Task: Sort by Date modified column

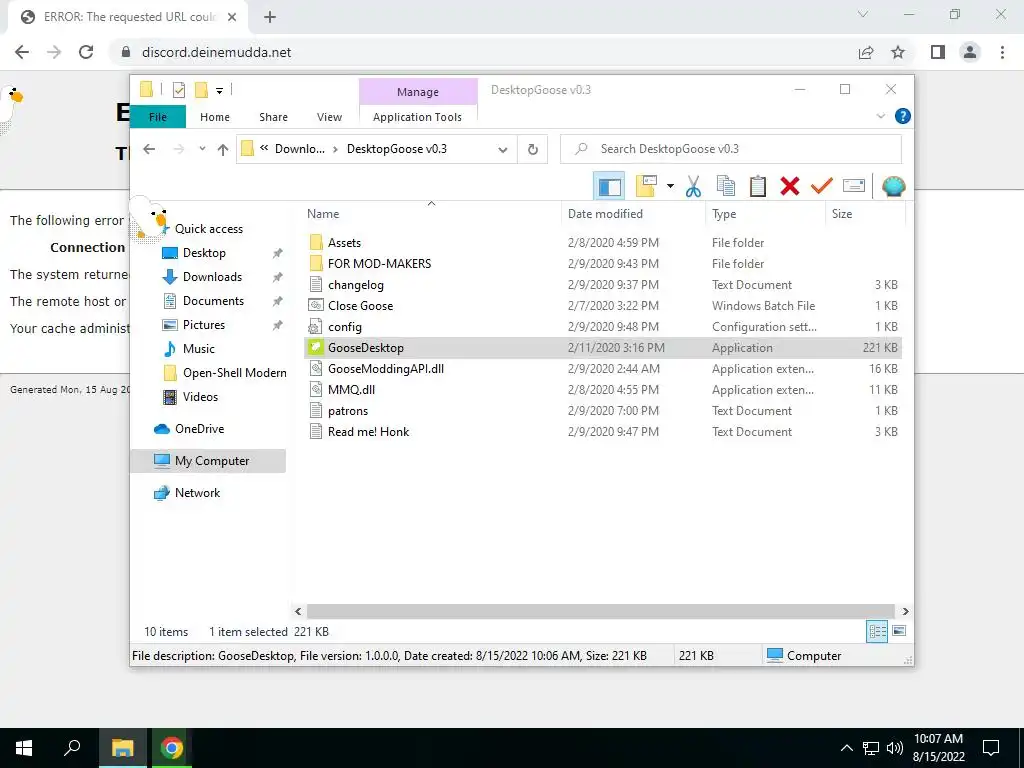Action: point(633,214)
